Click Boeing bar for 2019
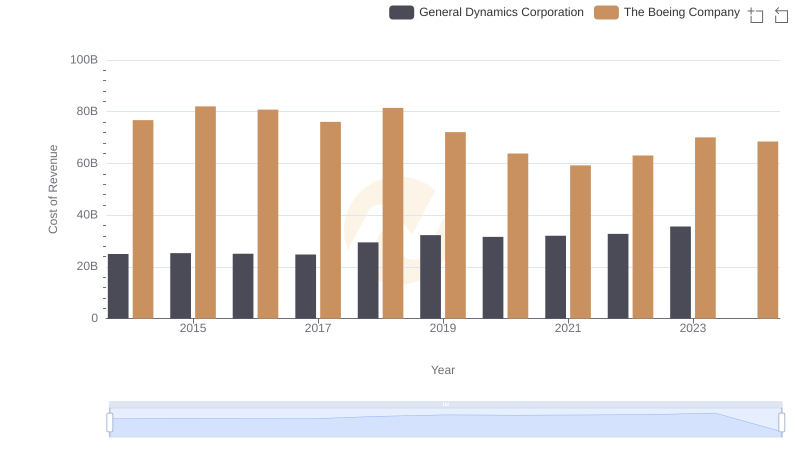This screenshot has width=800, height=461. [456, 225]
